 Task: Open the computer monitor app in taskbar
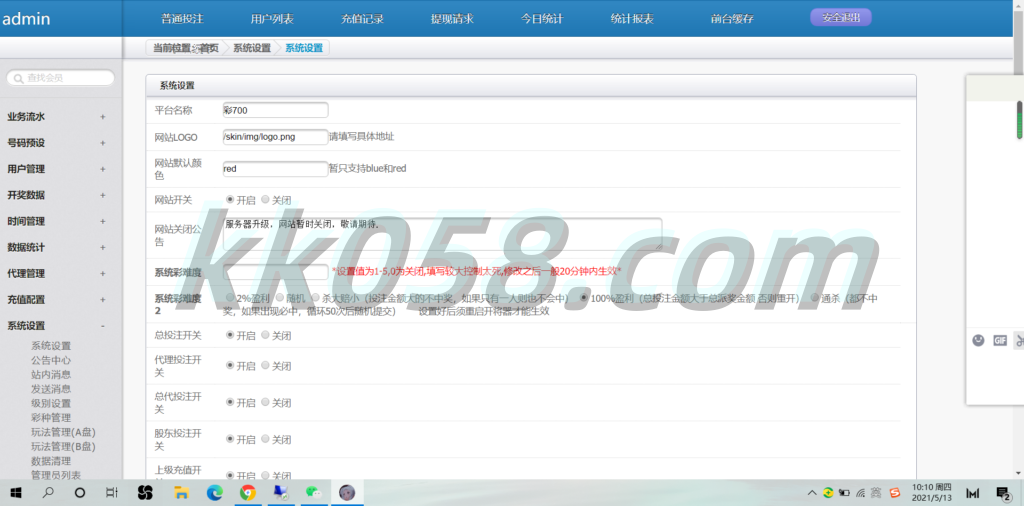(x=281, y=492)
